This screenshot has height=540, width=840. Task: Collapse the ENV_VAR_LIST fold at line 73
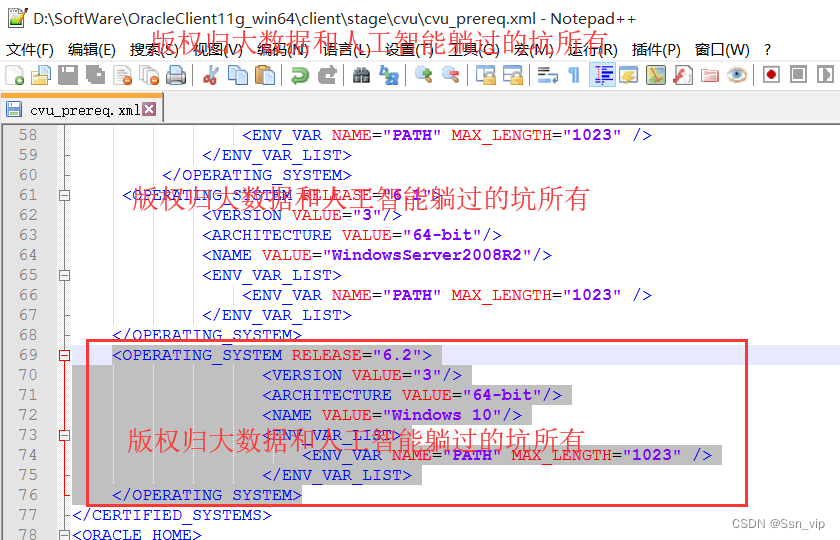click(64, 435)
